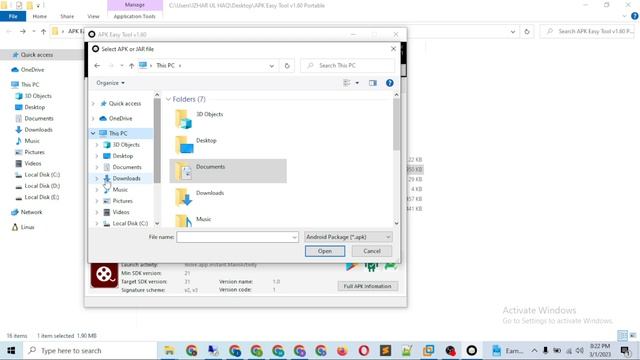
Task: Change view layout icon in dialog
Action: 347,83
